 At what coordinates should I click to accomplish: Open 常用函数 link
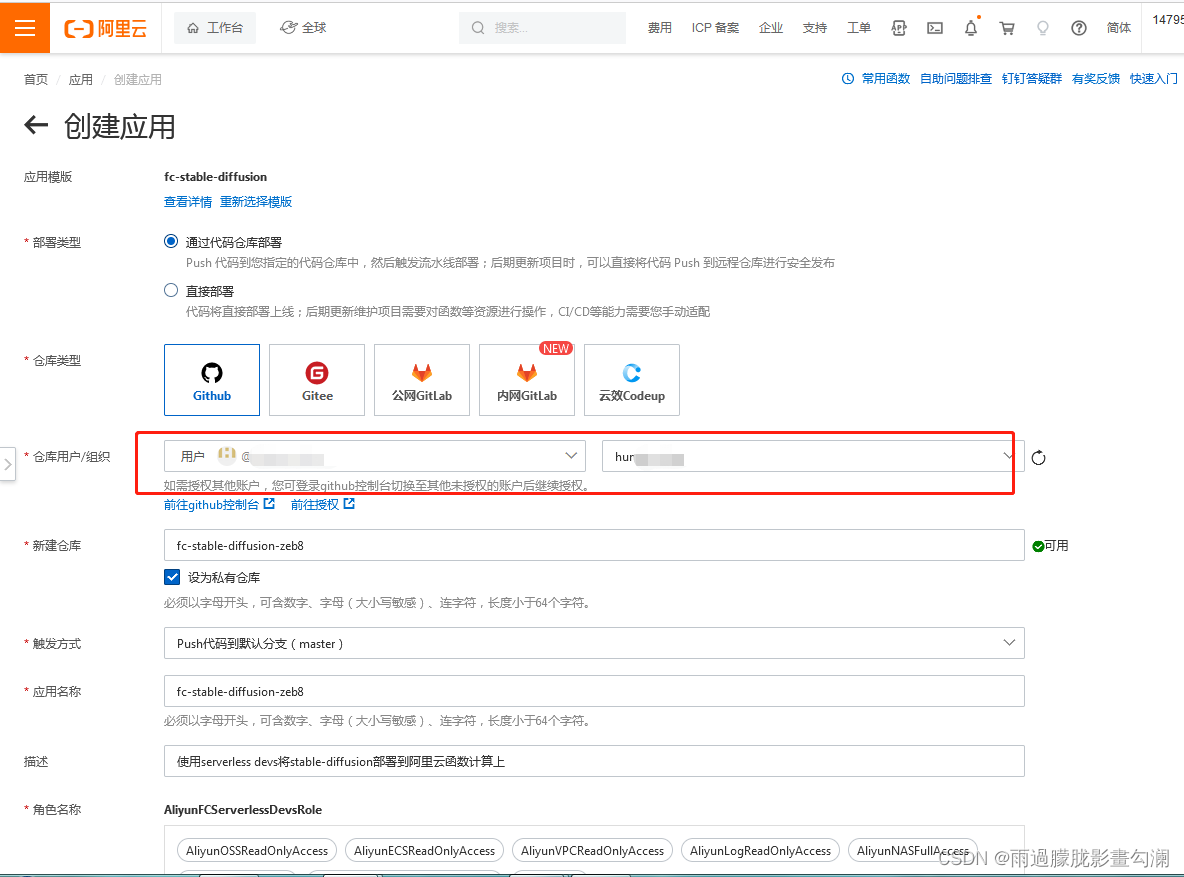pyautogui.click(x=886, y=79)
